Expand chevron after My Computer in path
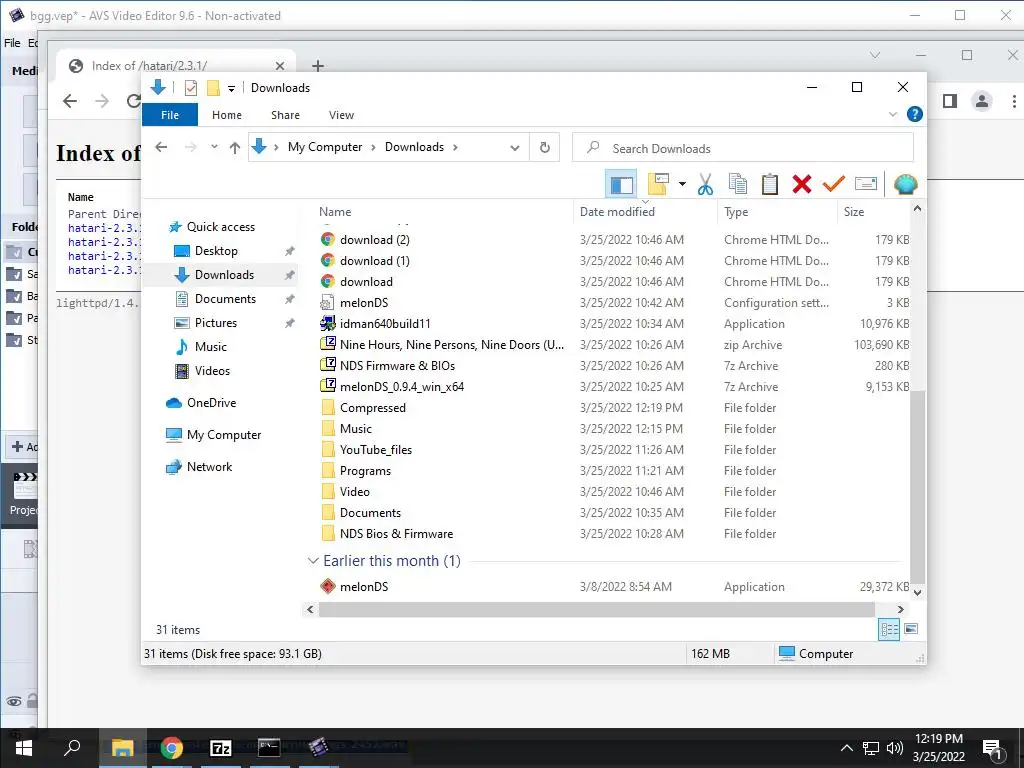 (373, 147)
